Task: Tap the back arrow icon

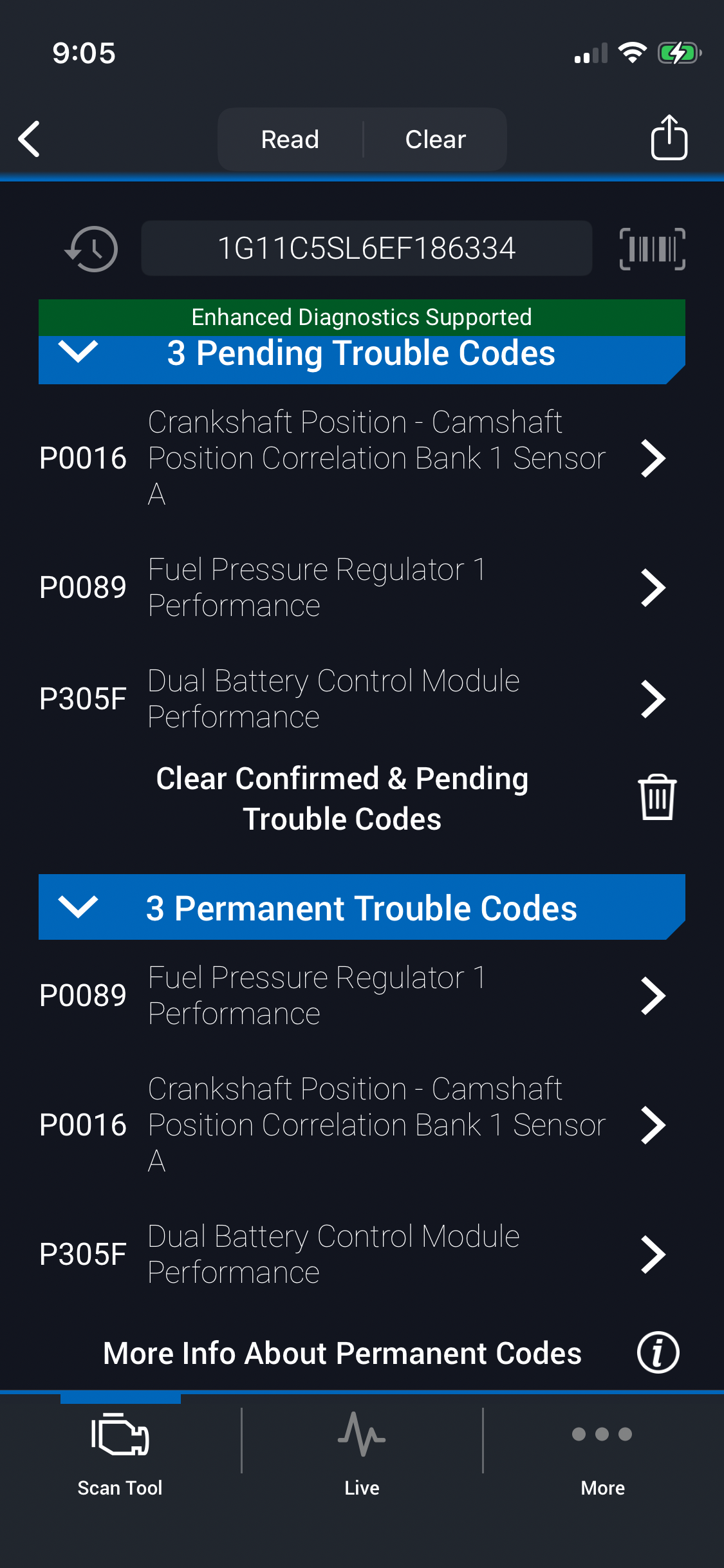Action: pyautogui.click(x=30, y=139)
